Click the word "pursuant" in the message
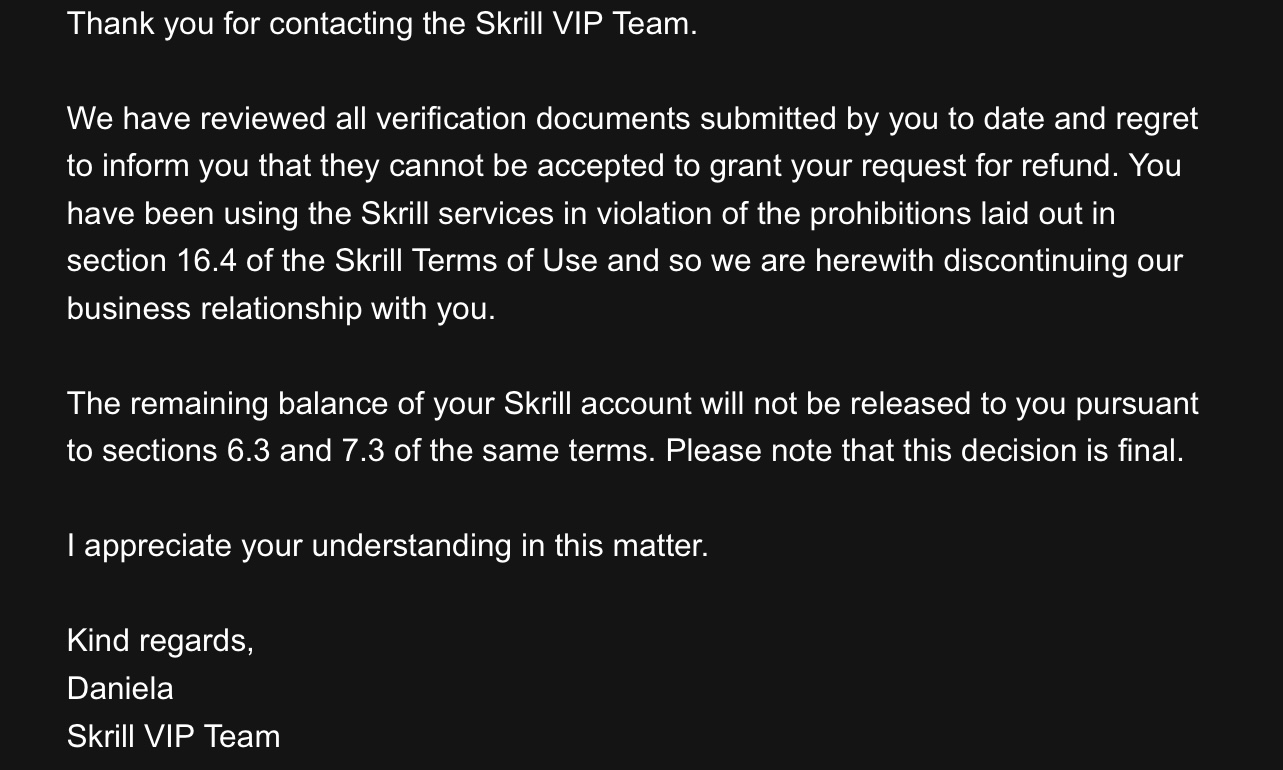The image size is (1283, 770). pyautogui.click(x=1136, y=404)
